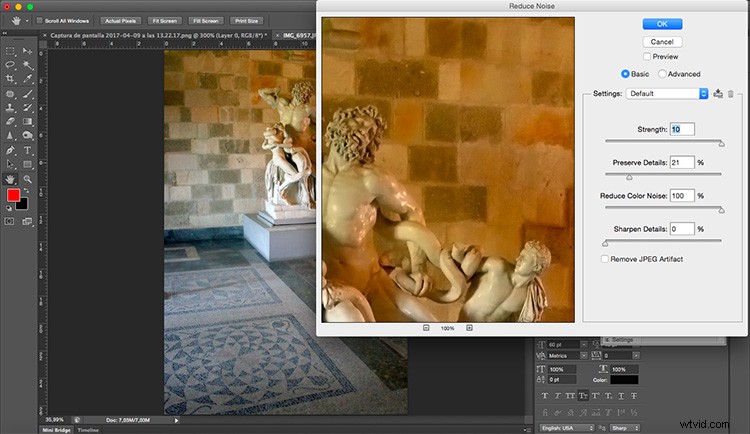Screen dimensions: 750x434
Task: Click the Fit Screen button
Action: (x=165, y=21)
